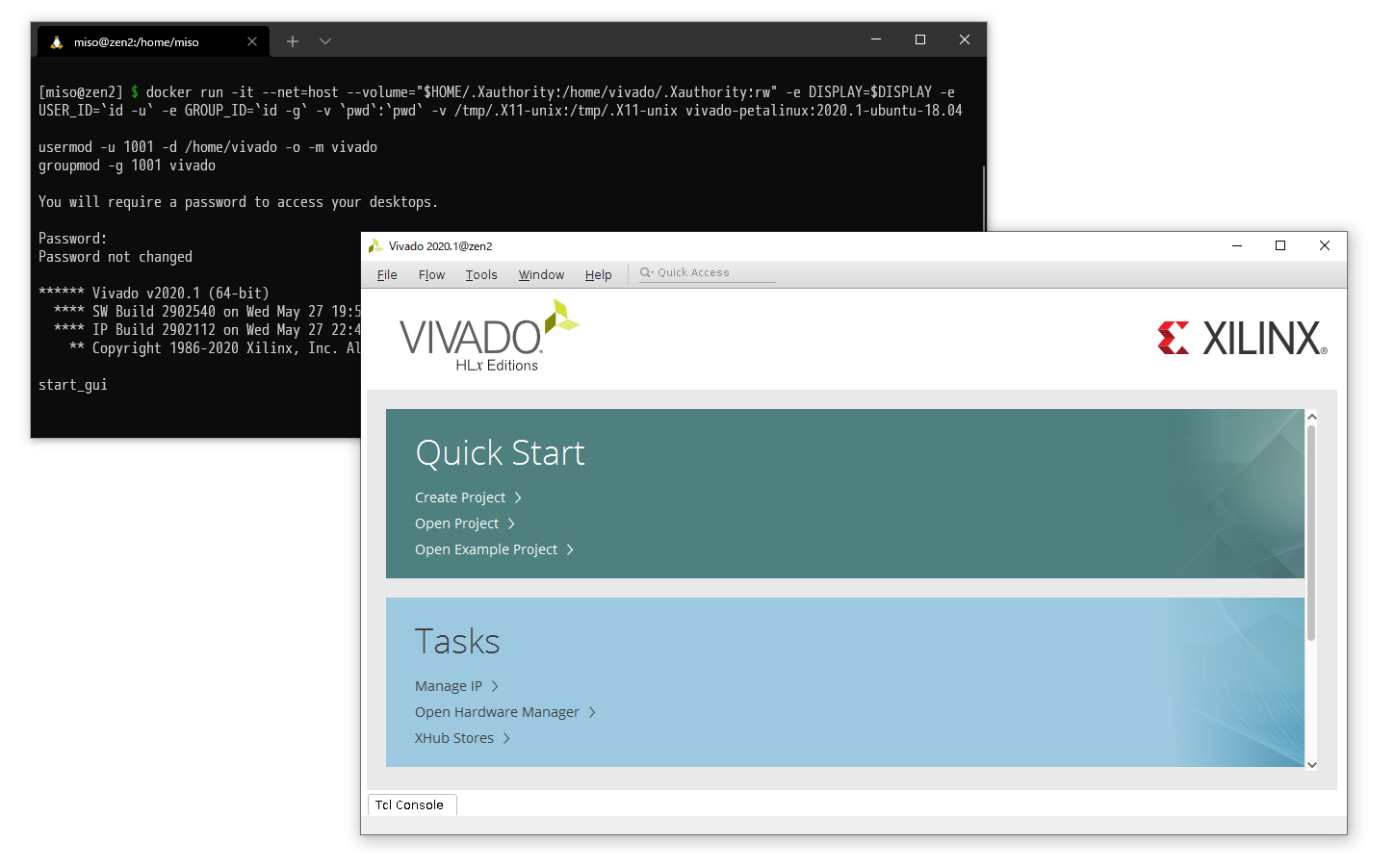Click the Tux penguin icon on the terminal tab

pos(58,41)
